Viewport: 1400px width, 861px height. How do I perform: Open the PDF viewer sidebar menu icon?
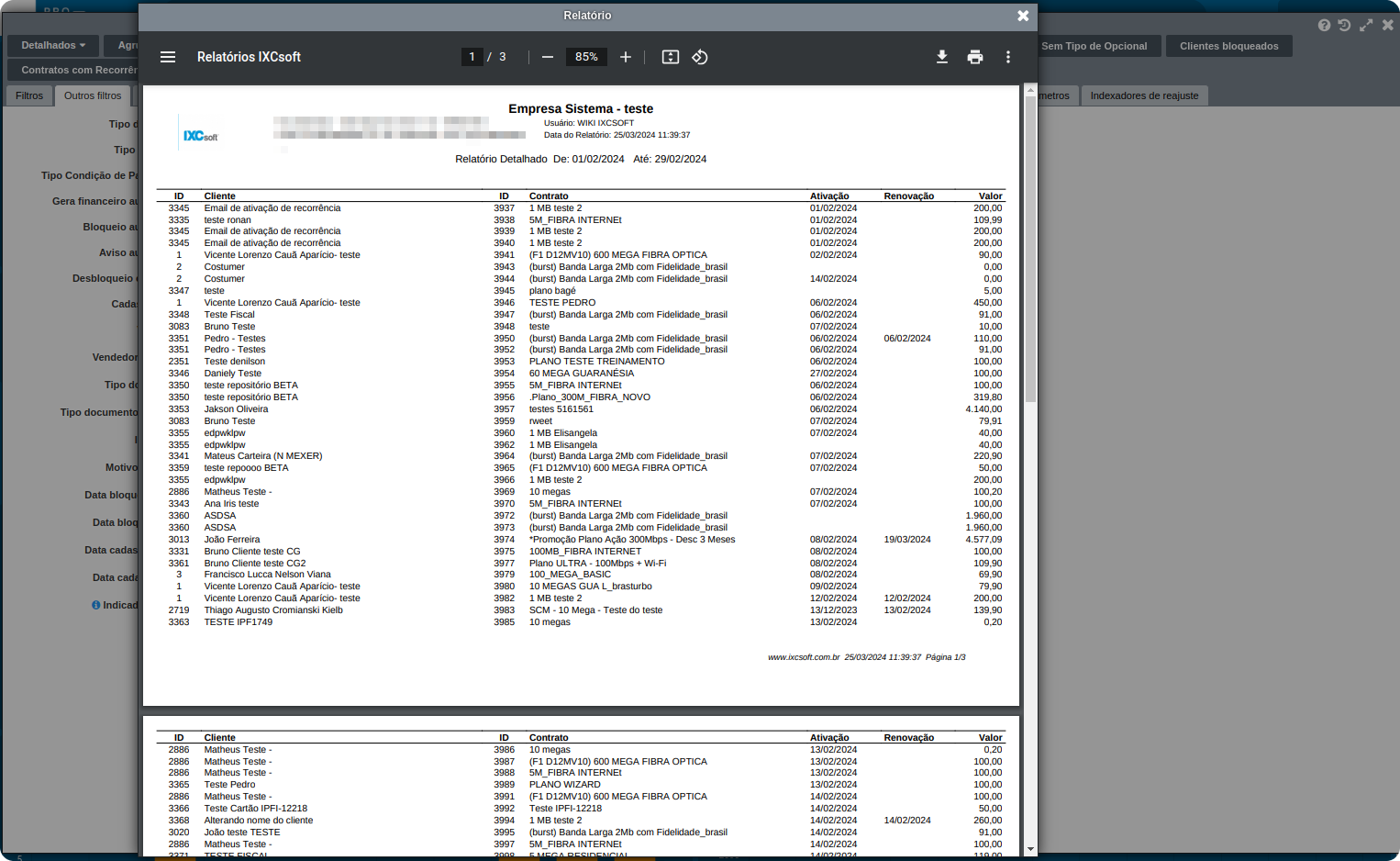click(168, 57)
